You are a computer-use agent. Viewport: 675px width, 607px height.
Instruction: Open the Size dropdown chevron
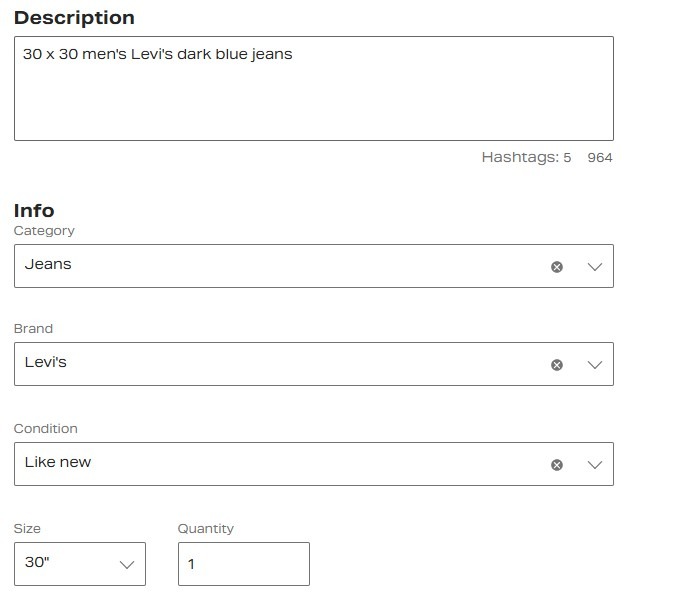[127, 565]
